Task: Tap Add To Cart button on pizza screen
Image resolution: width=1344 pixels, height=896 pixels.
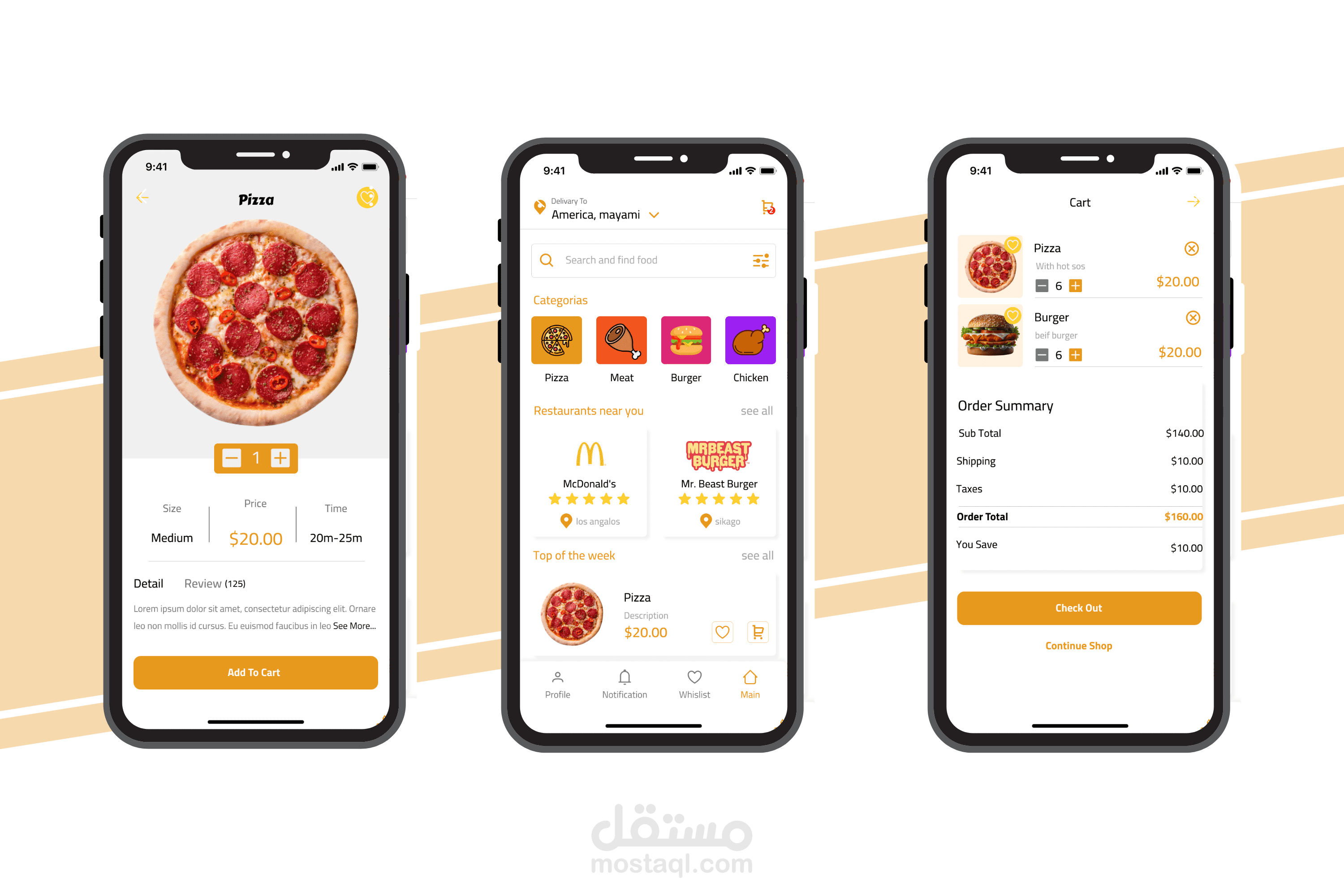Action: pyautogui.click(x=253, y=672)
